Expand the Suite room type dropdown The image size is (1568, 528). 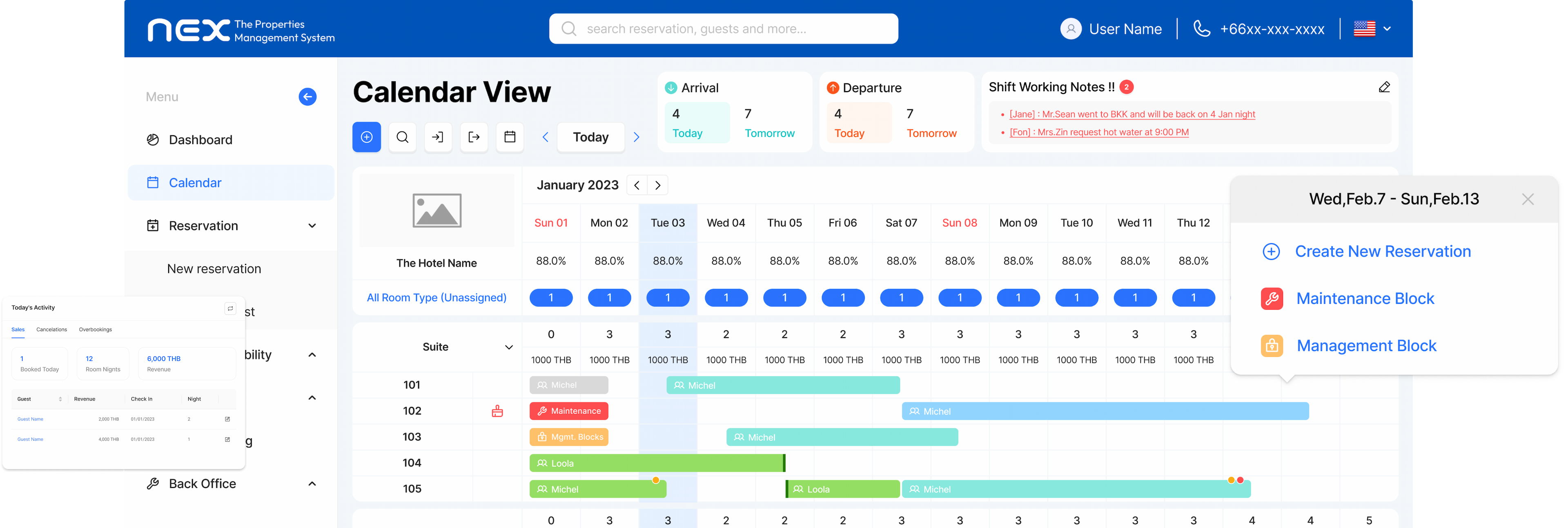point(509,347)
